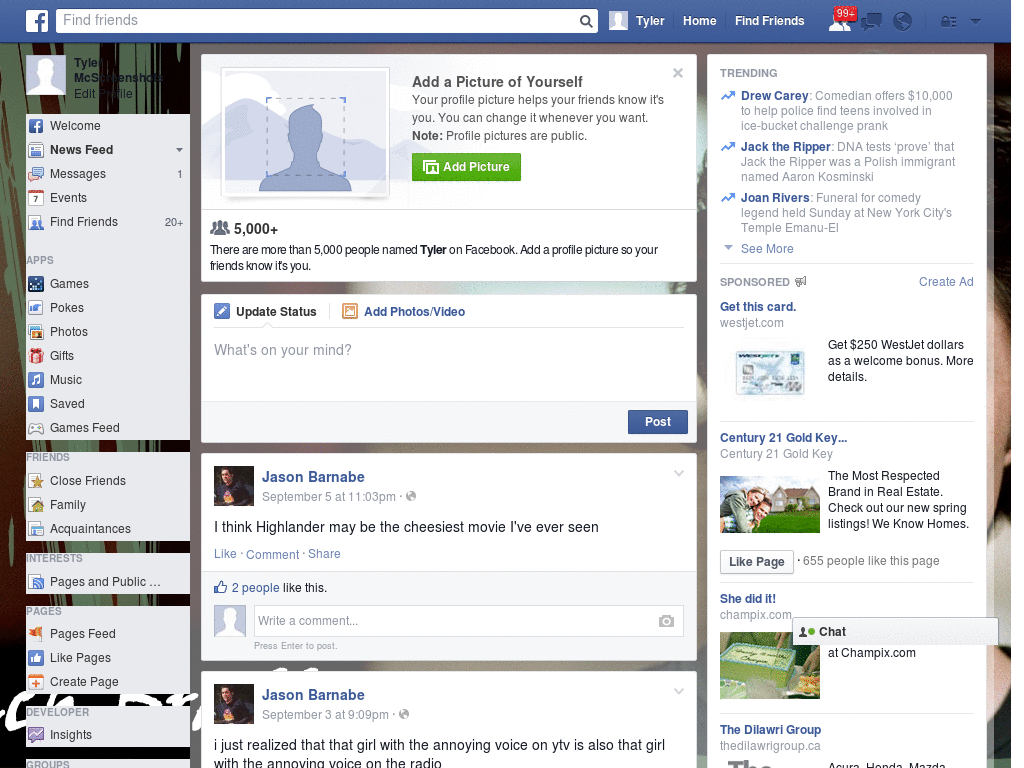Go to Home in the top bar
Viewport: 1024px width, 768px height.
point(699,21)
